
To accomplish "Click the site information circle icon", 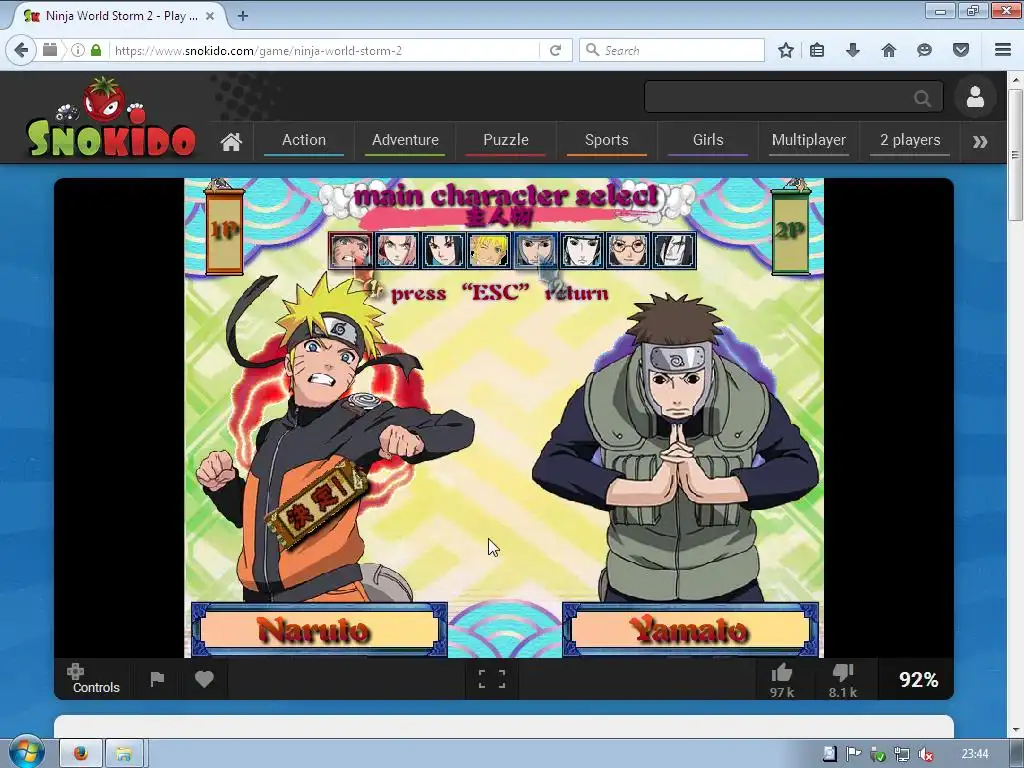I will [x=78, y=50].
